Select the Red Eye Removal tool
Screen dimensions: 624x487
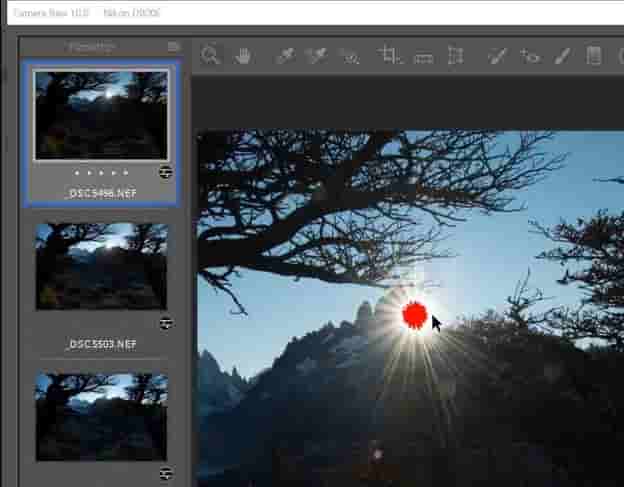(x=529, y=56)
